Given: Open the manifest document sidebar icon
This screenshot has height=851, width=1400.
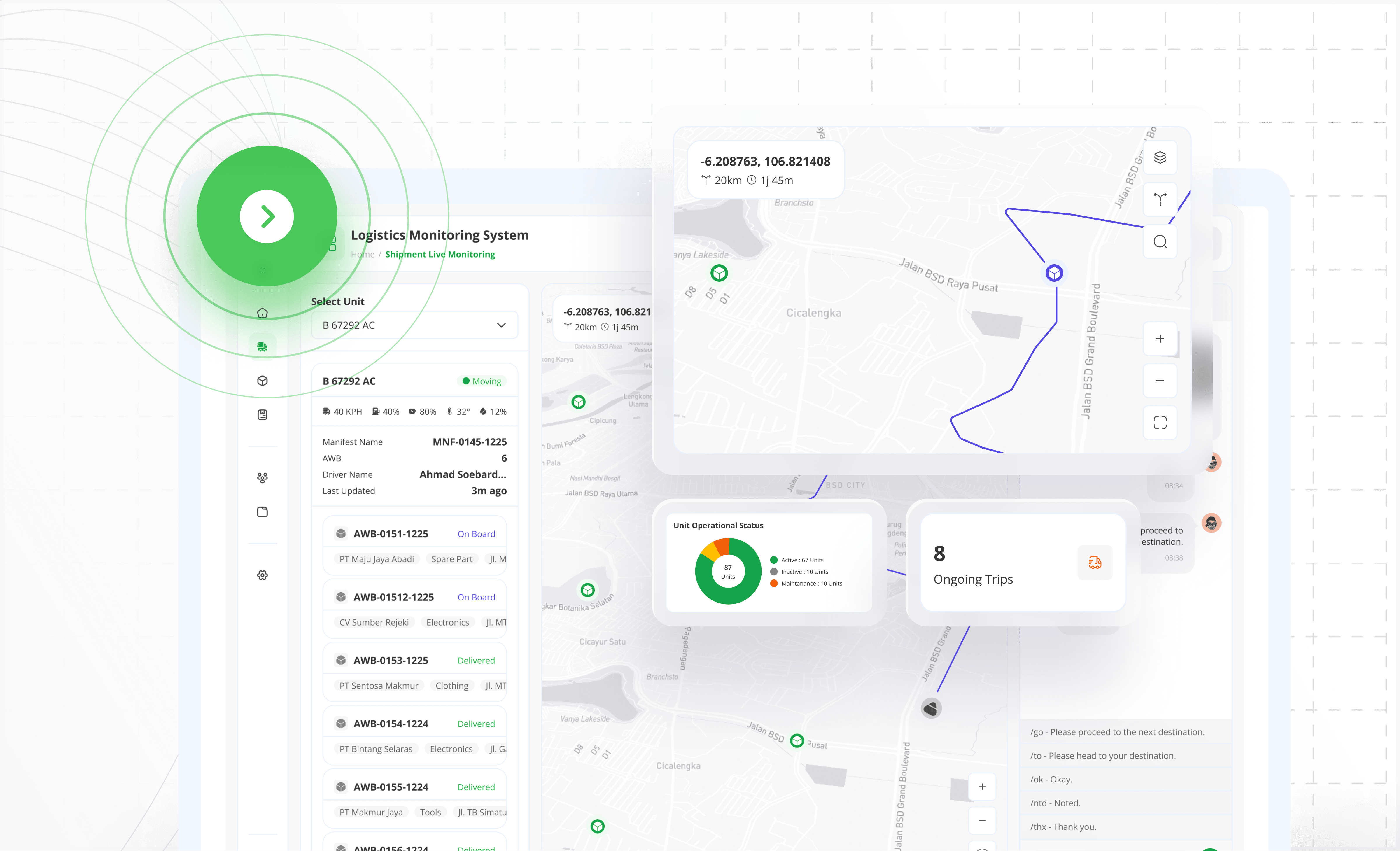Looking at the screenshot, I should click(x=262, y=415).
